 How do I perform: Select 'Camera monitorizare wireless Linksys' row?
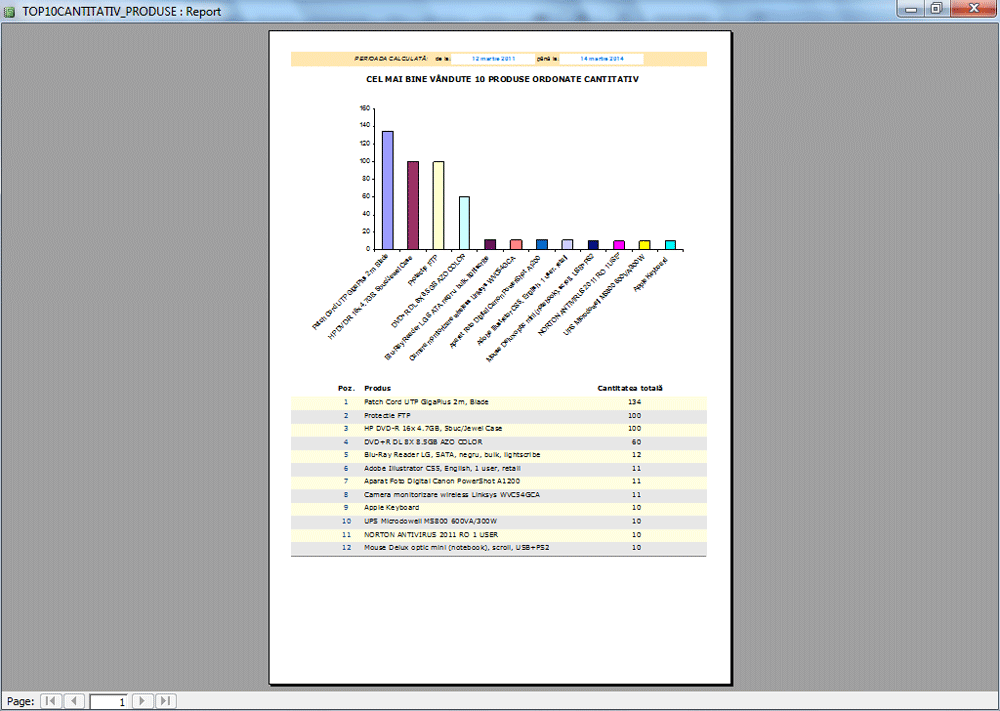pyautogui.click(x=499, y=495)
